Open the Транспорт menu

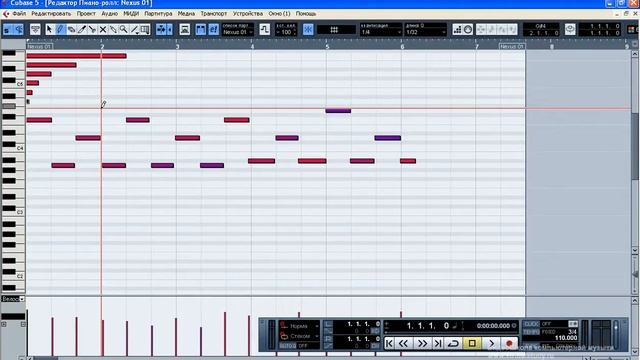tap(213, 13)
